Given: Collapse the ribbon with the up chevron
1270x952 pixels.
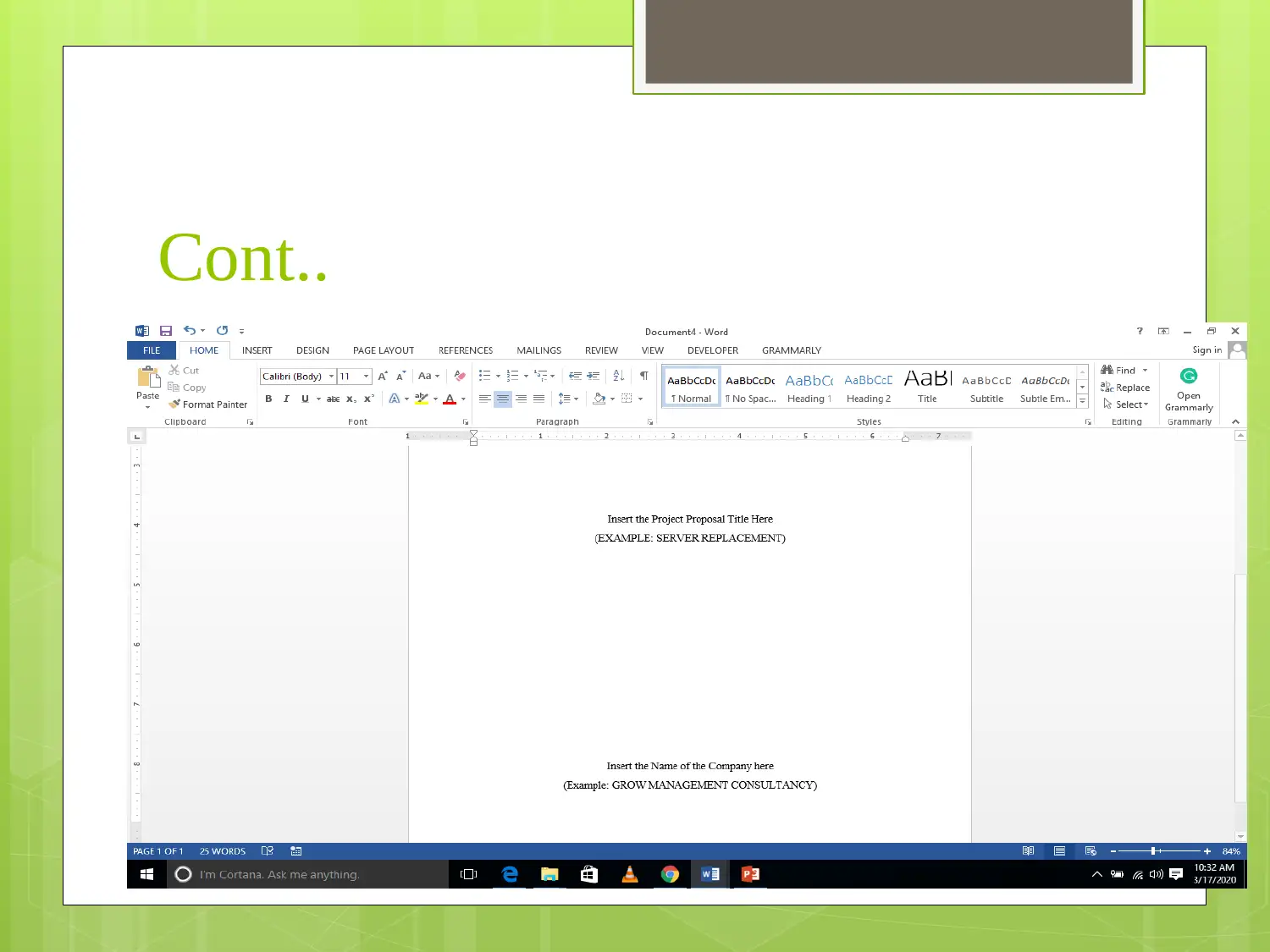Looking at the screenshot, I should 1235,421.
